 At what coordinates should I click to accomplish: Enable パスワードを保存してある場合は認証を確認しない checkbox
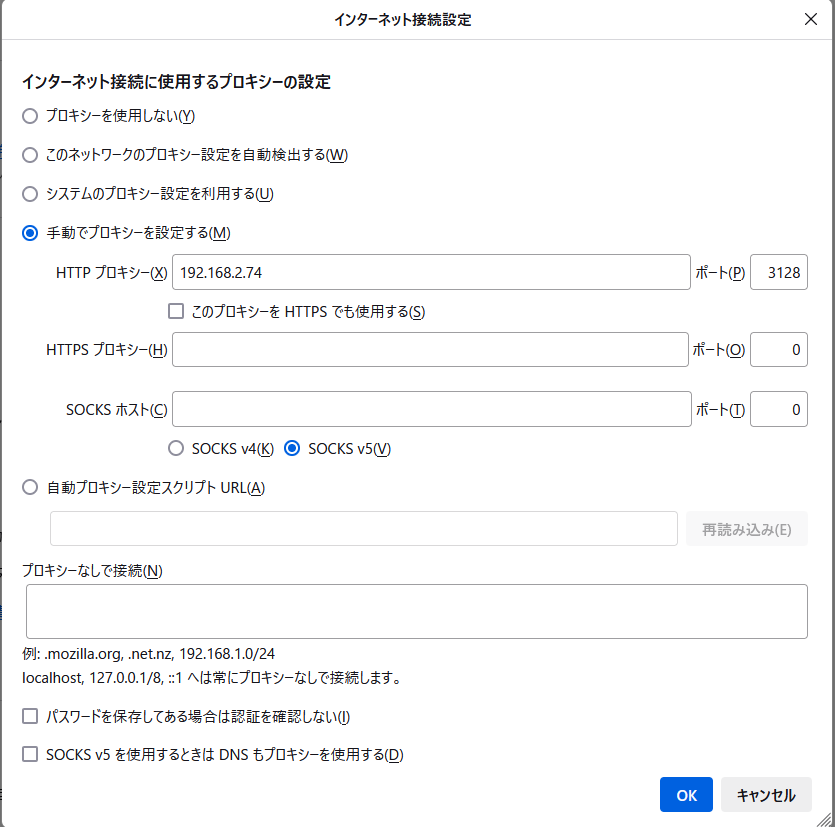[30, 716]
